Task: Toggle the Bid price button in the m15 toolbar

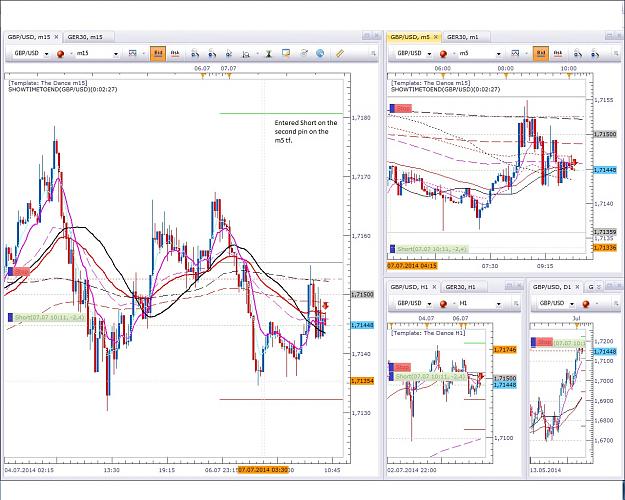Action: pos(158,53)
